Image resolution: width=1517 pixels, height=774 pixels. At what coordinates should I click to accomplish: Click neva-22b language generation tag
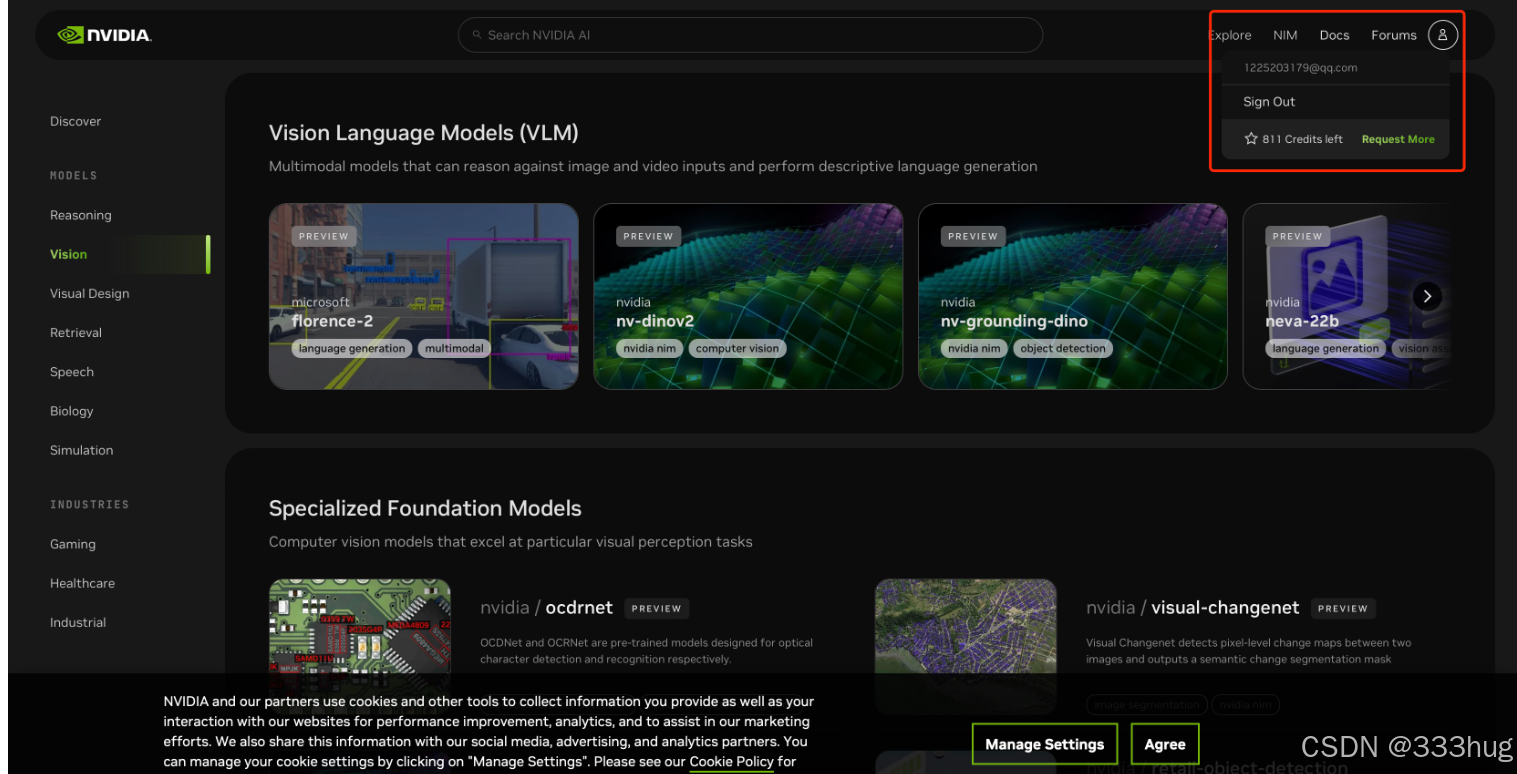tap(1325, 349)
